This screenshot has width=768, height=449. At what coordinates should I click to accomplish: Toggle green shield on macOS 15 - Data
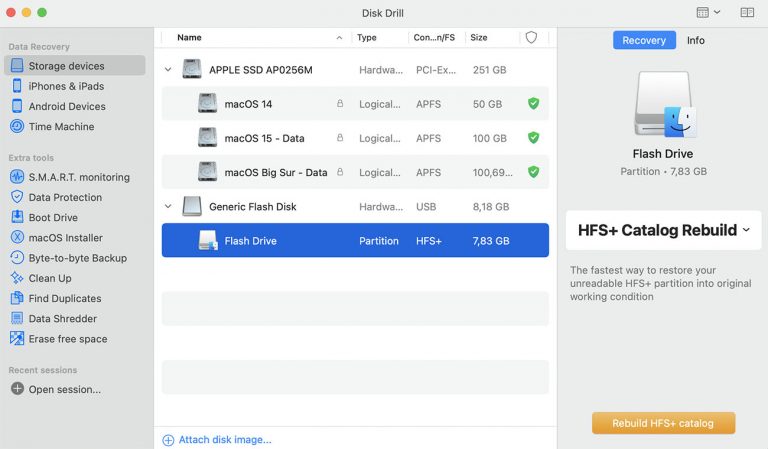tap(533, 138)
